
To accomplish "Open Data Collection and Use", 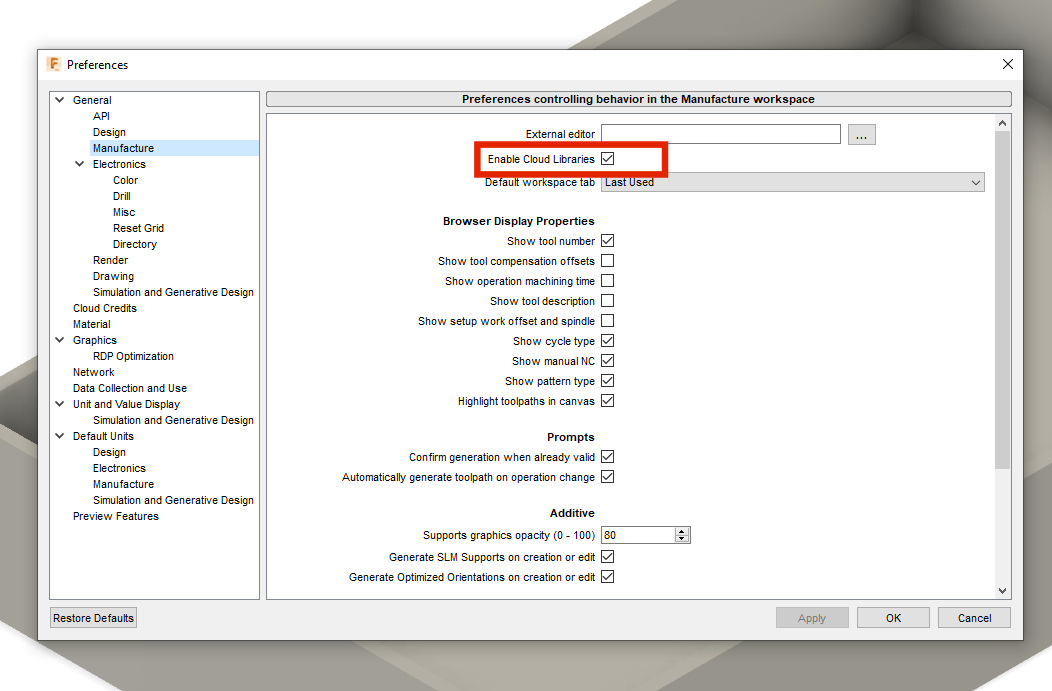I will (130, 388).
